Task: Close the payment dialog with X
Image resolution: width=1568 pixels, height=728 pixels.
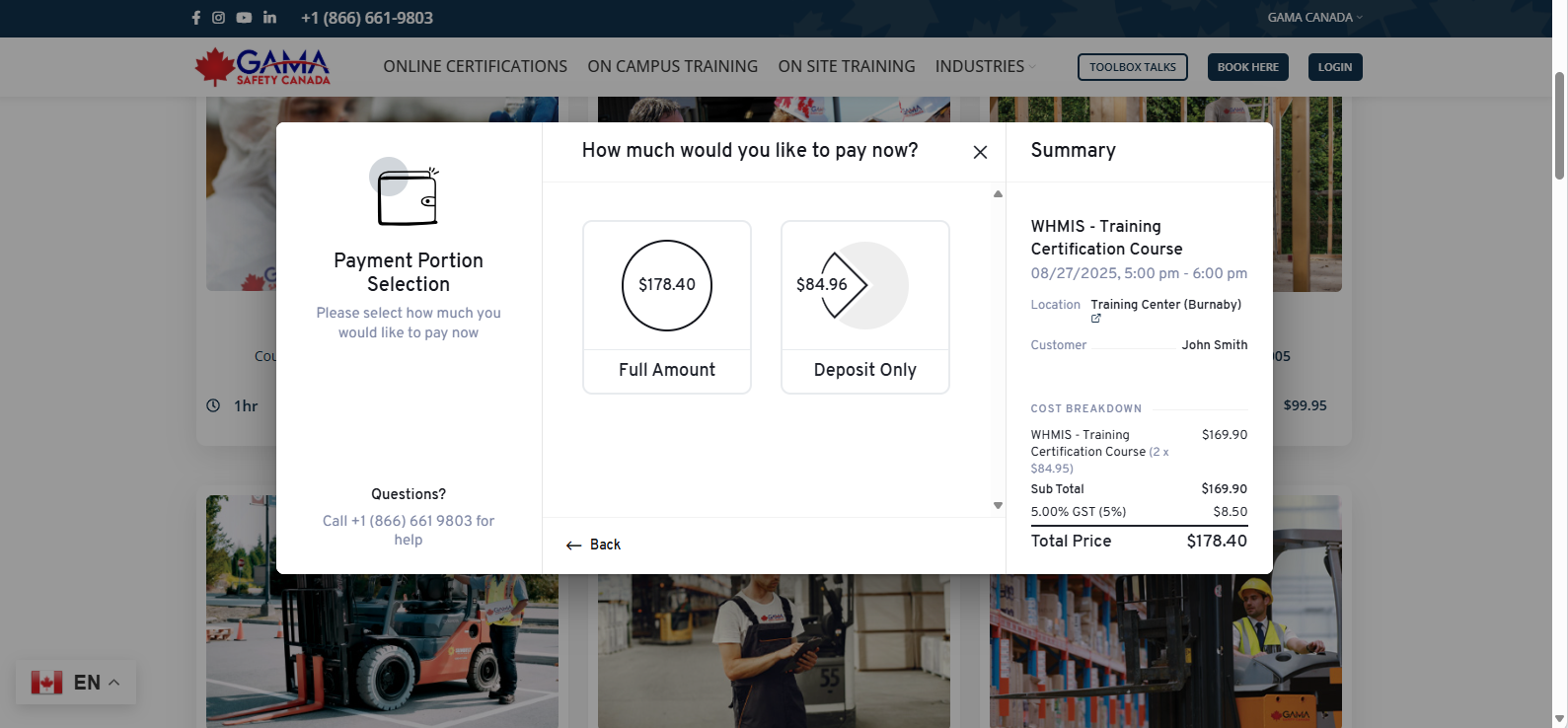Action: pos(980,152)
